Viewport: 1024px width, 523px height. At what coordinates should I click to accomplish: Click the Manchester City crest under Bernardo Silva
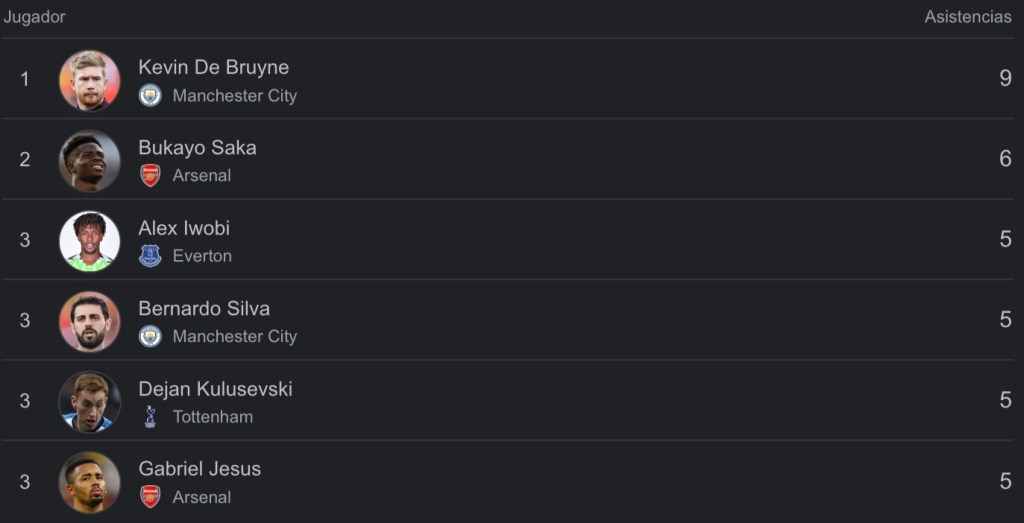coord(150,336)
